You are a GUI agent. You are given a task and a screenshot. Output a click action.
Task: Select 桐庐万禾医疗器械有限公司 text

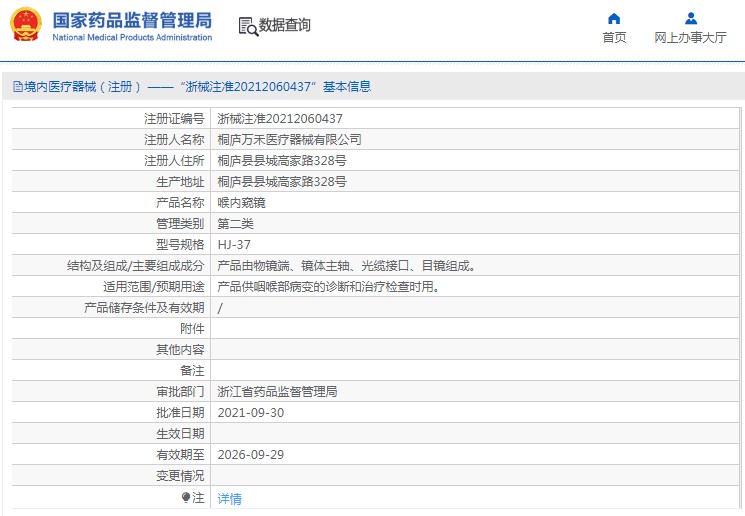pyautogui.click(x=289, y=139)
